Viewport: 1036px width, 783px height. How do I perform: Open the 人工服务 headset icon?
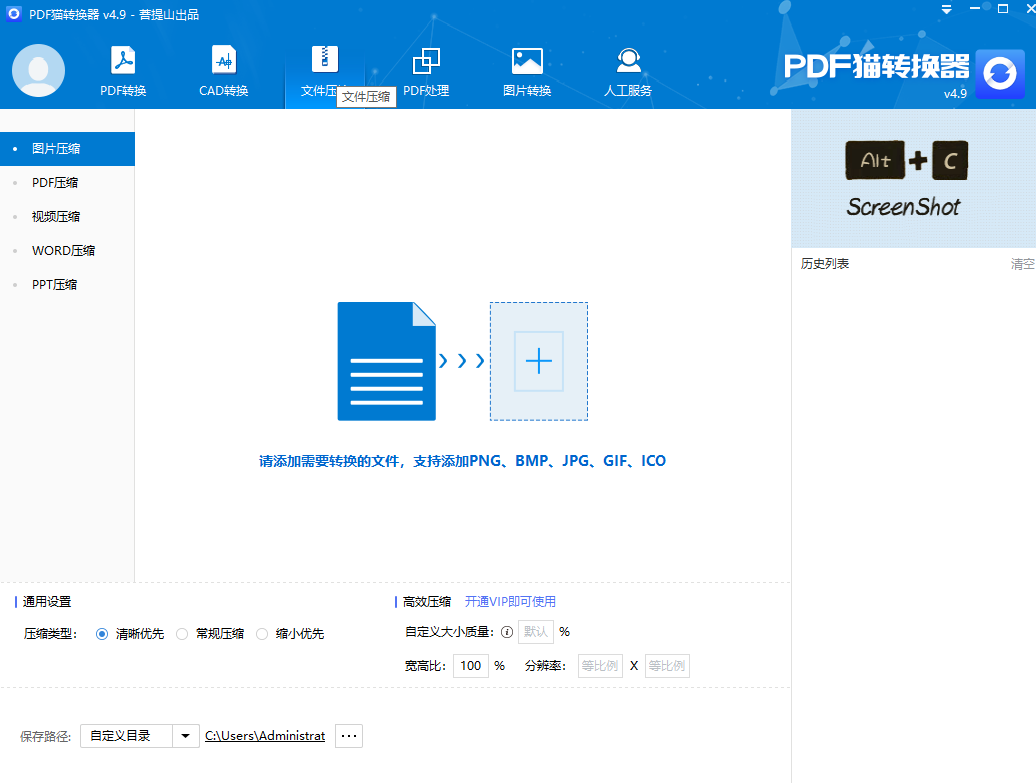point(628,61)
